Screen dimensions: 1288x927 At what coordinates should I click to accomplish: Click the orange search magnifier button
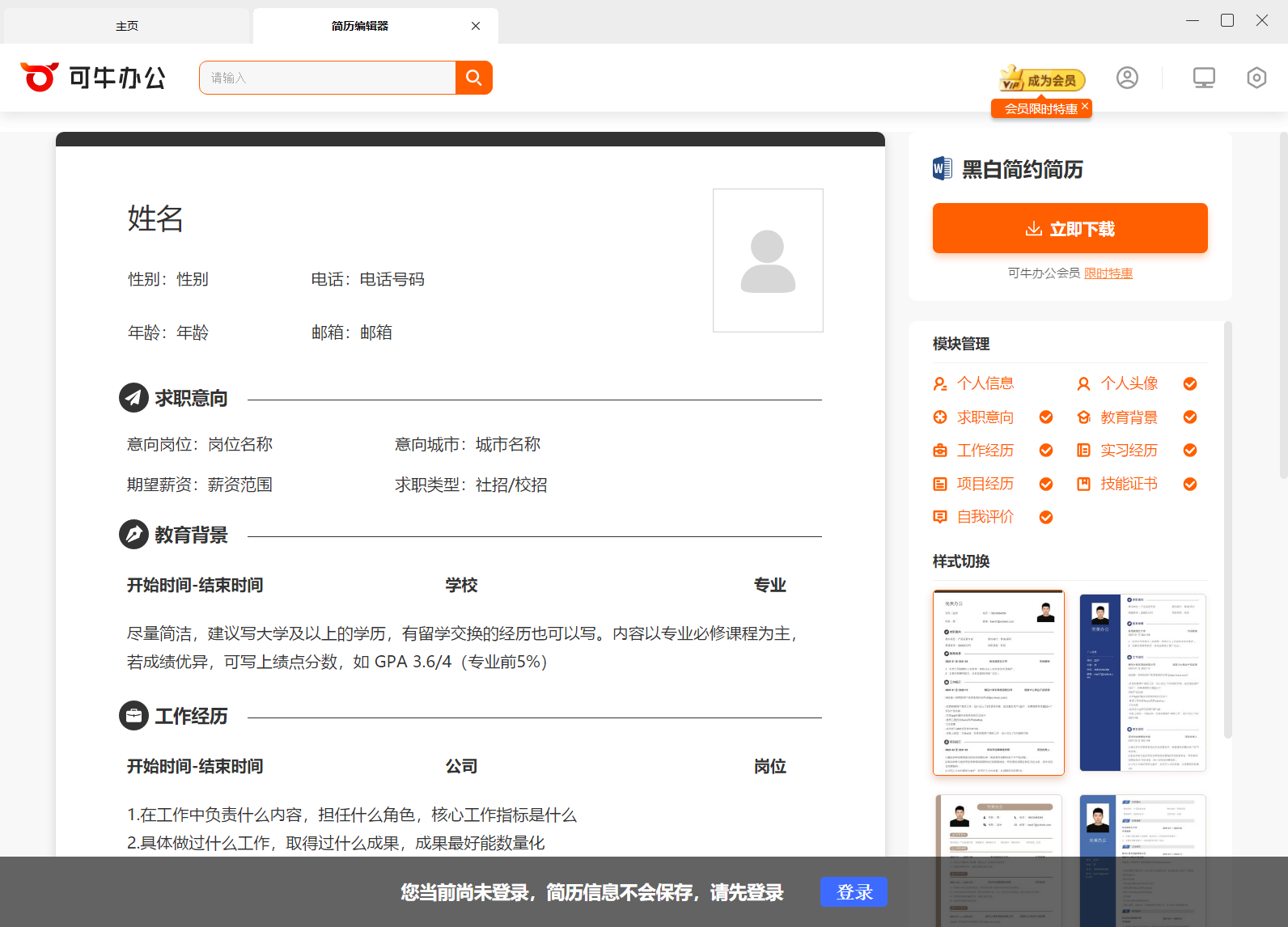474,78
